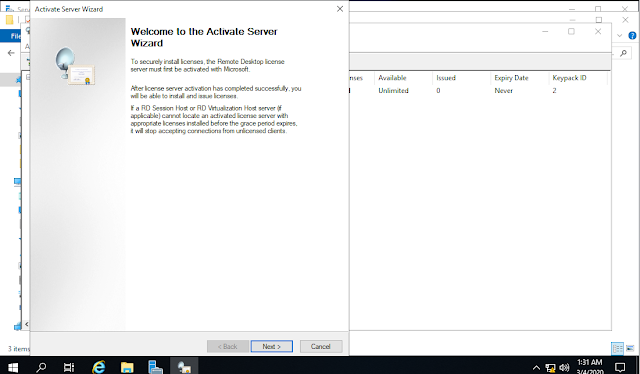Open the volume speaker tray icon

(x=564, y=368)
